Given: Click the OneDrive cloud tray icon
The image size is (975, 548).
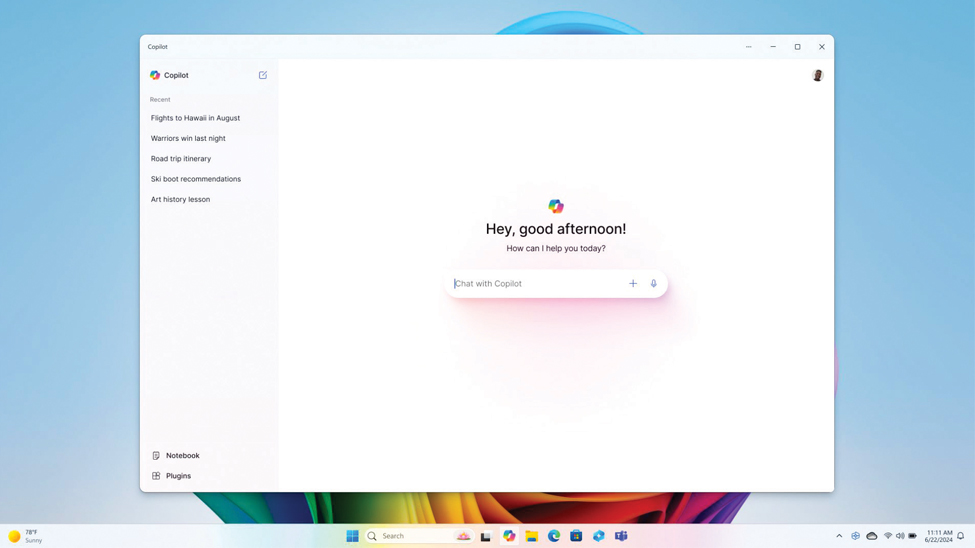Looking at the screenshot, I should (872, 536).
